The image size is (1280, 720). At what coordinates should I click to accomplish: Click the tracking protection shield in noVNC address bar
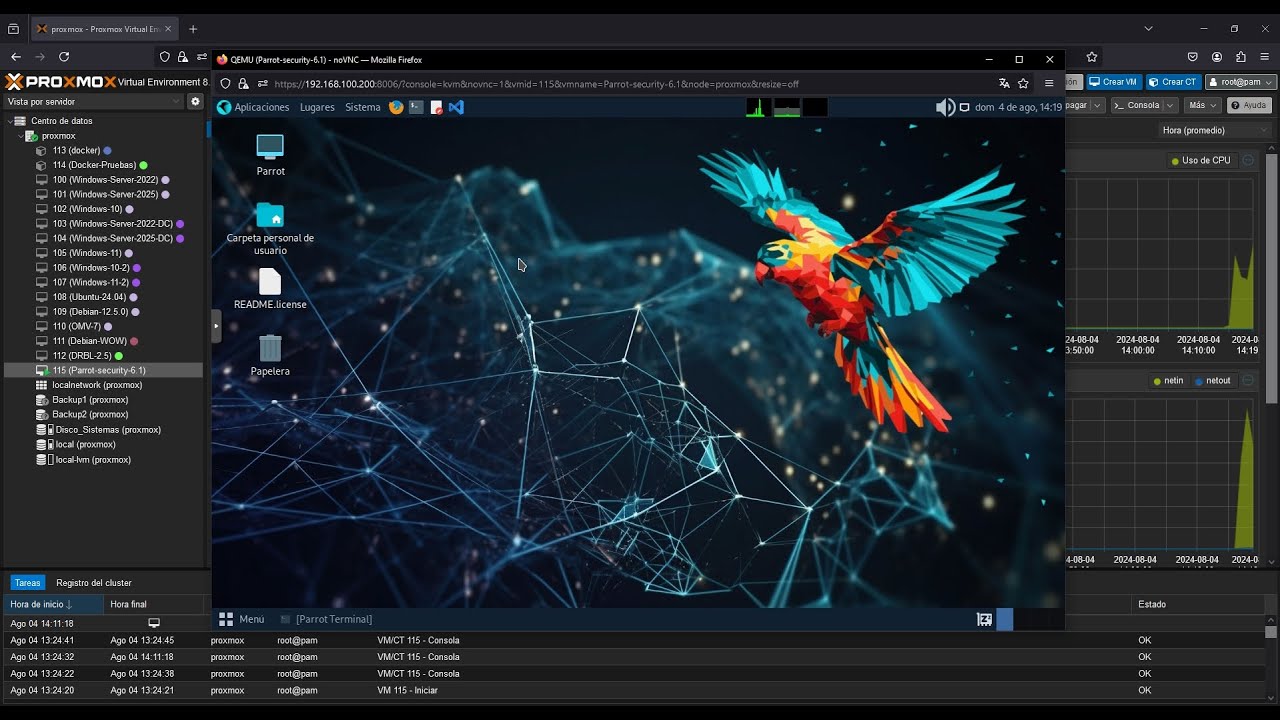coord(225,84)
